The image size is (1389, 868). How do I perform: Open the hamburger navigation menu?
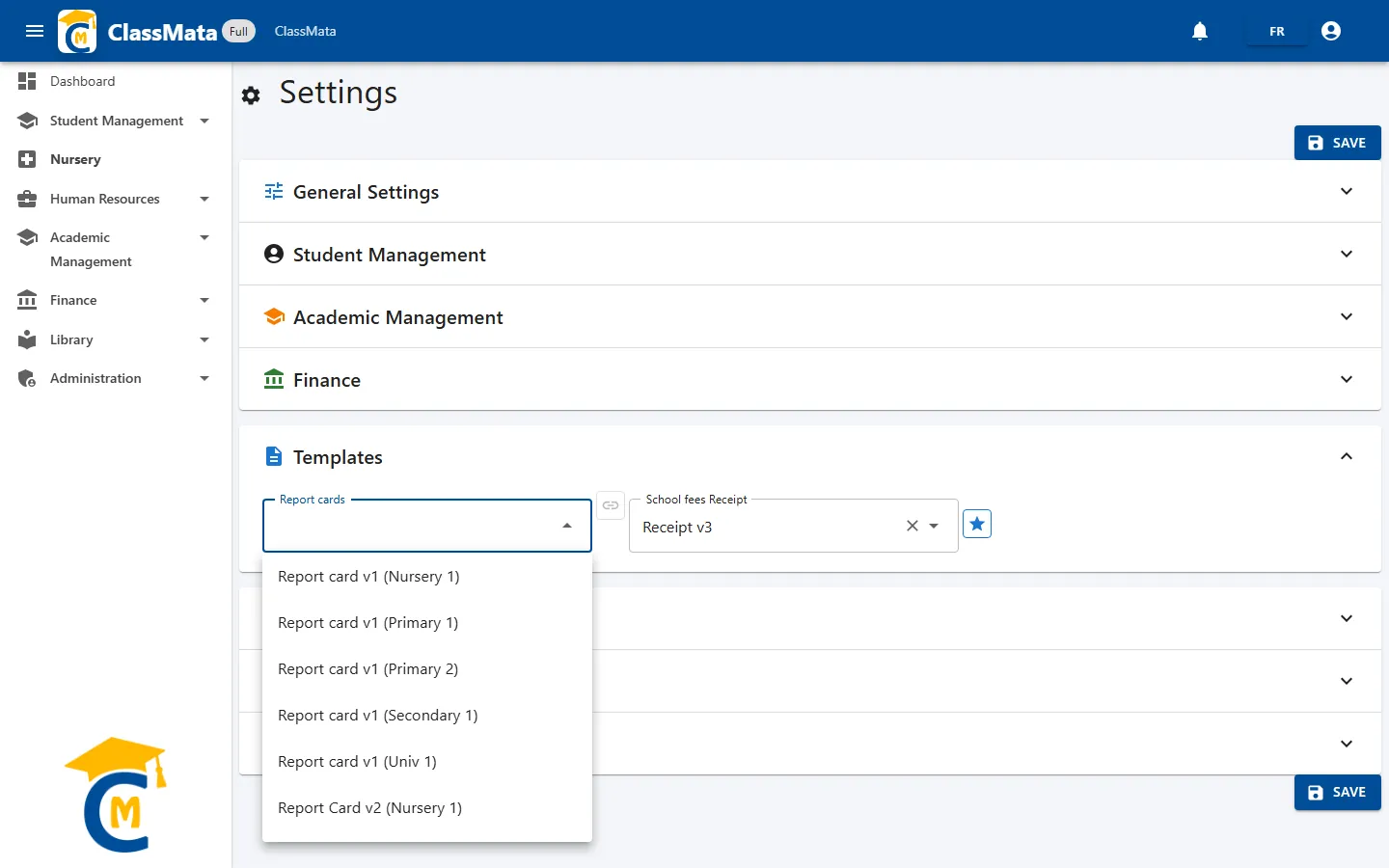tap(35, 31)
